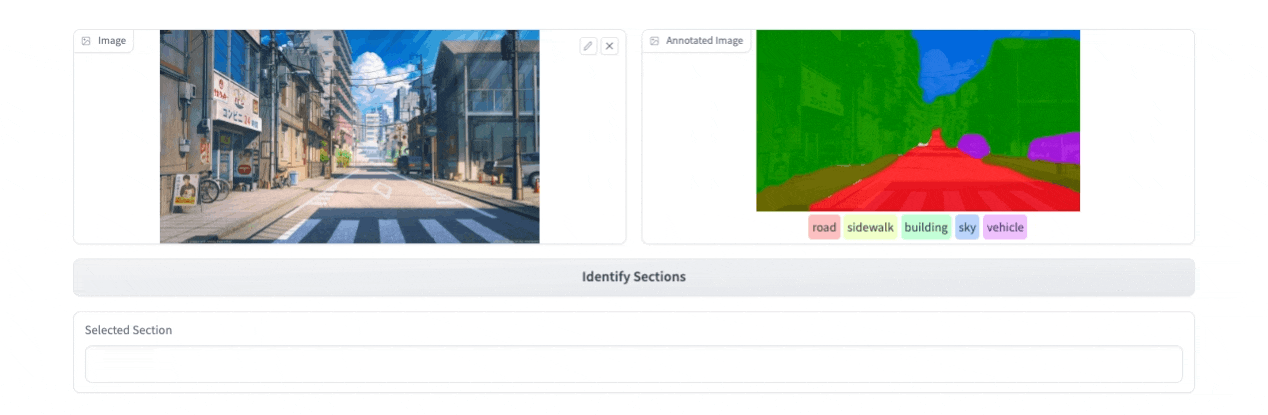Click the image icon beside the Image label

click(x=86, y=41)
